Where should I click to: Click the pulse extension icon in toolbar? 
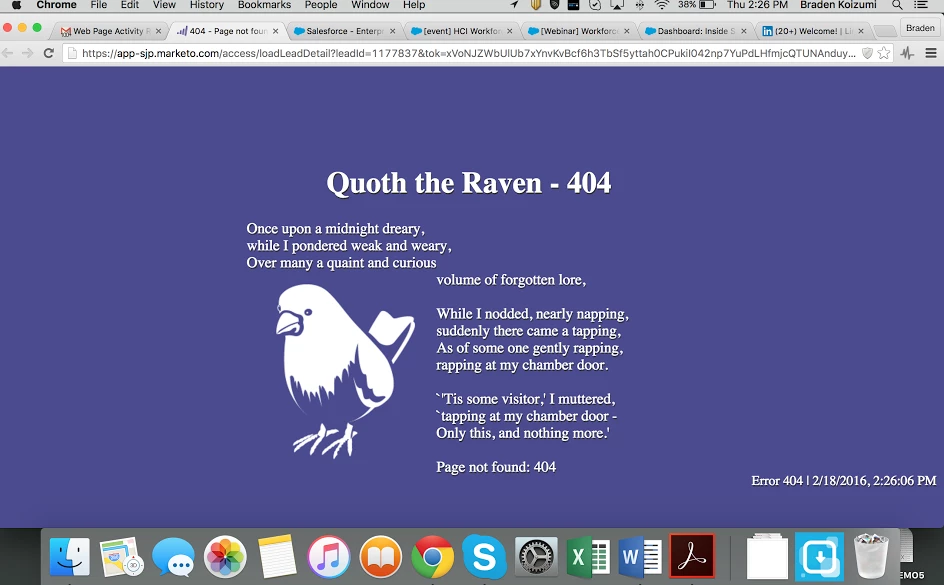(x=907, y=53)
